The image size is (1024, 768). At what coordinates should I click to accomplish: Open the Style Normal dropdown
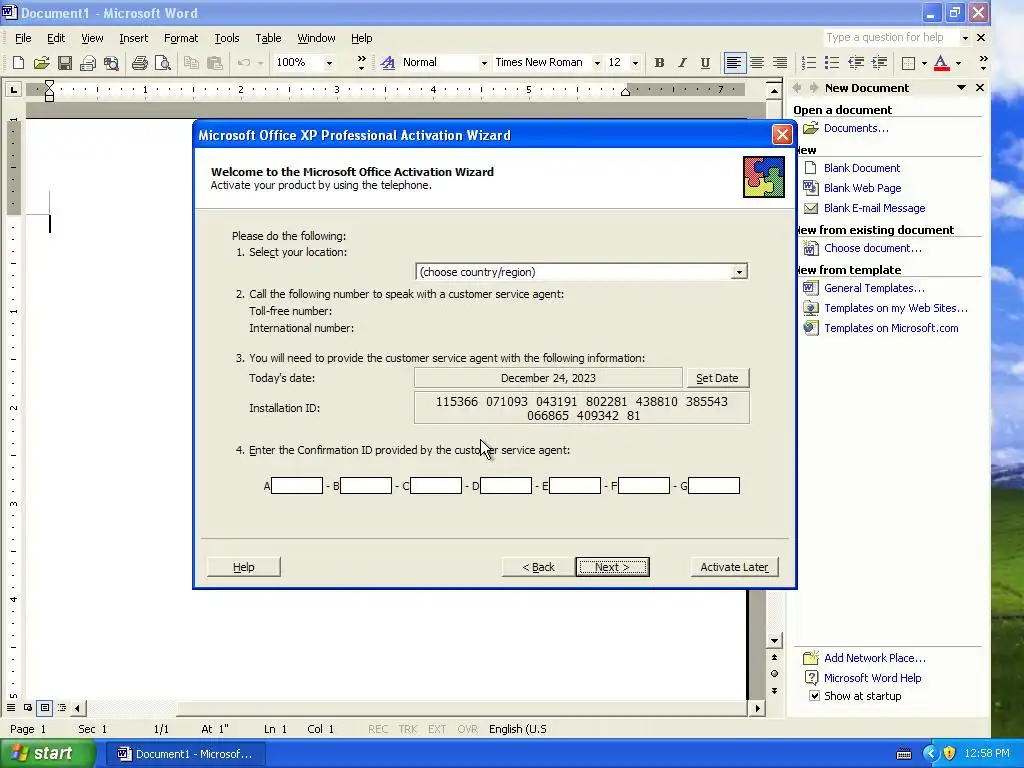point(484,63)
